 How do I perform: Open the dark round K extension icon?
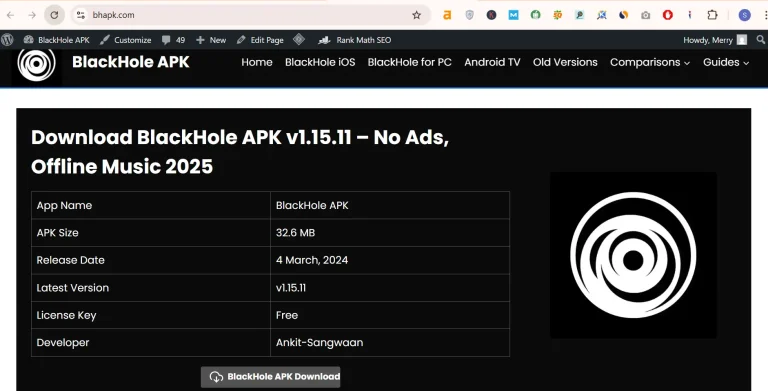[491, 15]
